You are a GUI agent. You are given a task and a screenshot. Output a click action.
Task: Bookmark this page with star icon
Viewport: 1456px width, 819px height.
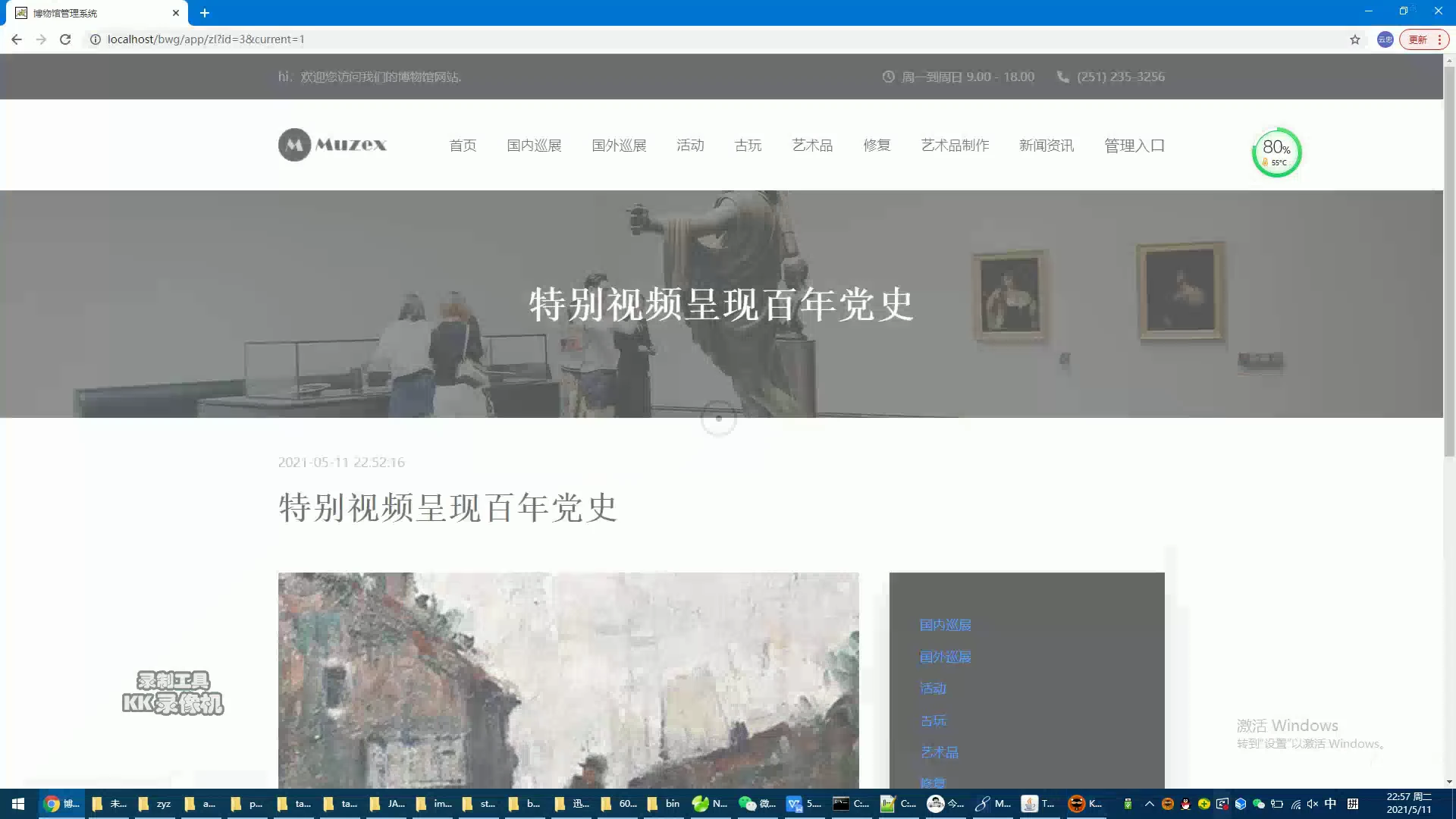[x=1355, y=39]
